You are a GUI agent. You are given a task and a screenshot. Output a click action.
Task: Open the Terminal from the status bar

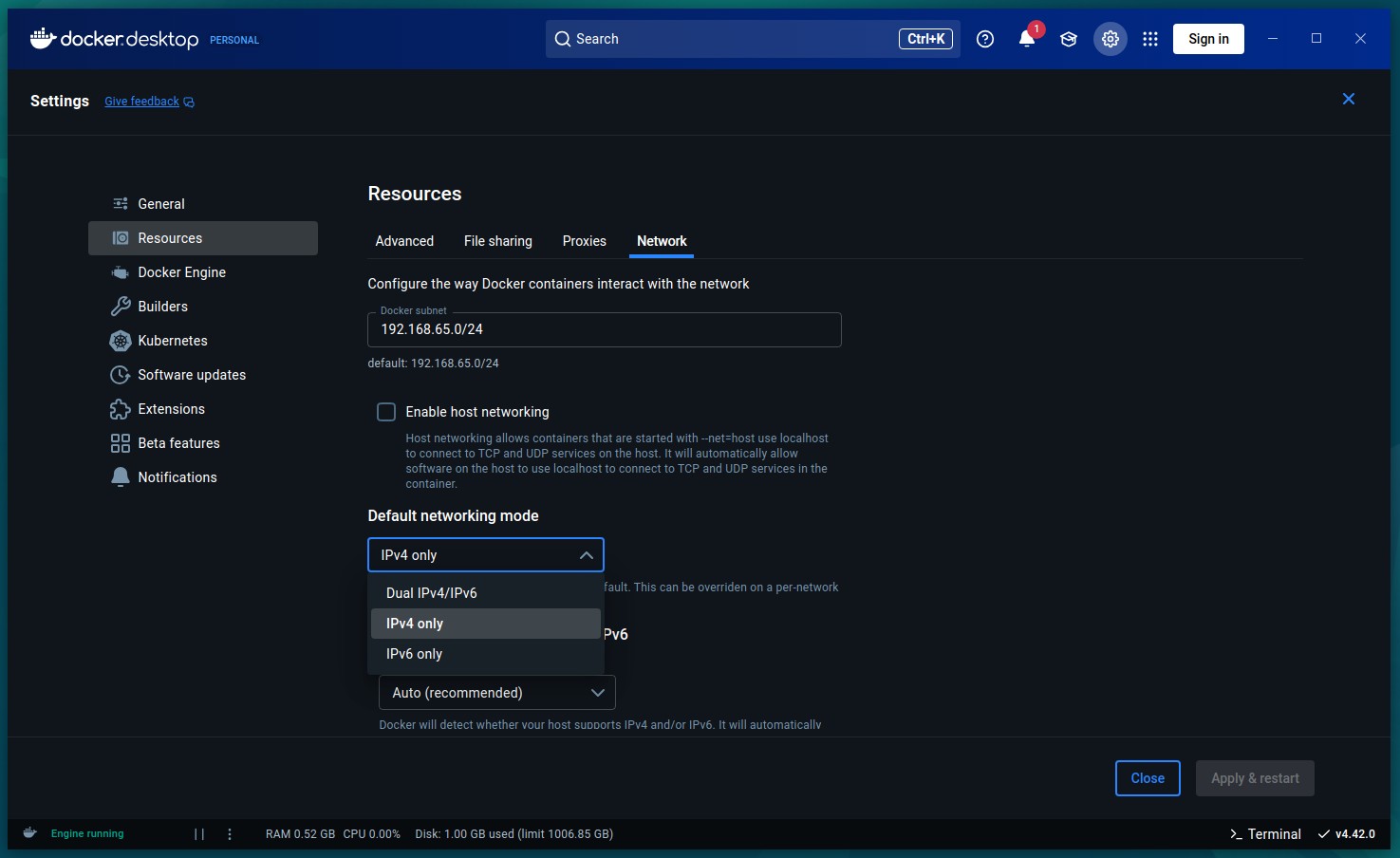coord(1265,834)
